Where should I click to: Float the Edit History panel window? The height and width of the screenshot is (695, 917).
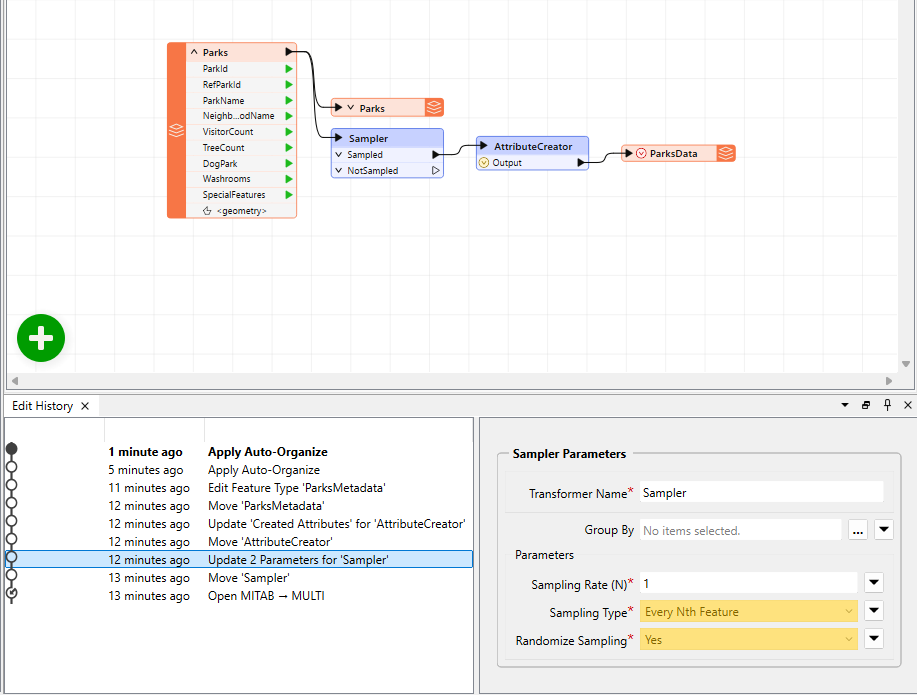pos(866,405)
